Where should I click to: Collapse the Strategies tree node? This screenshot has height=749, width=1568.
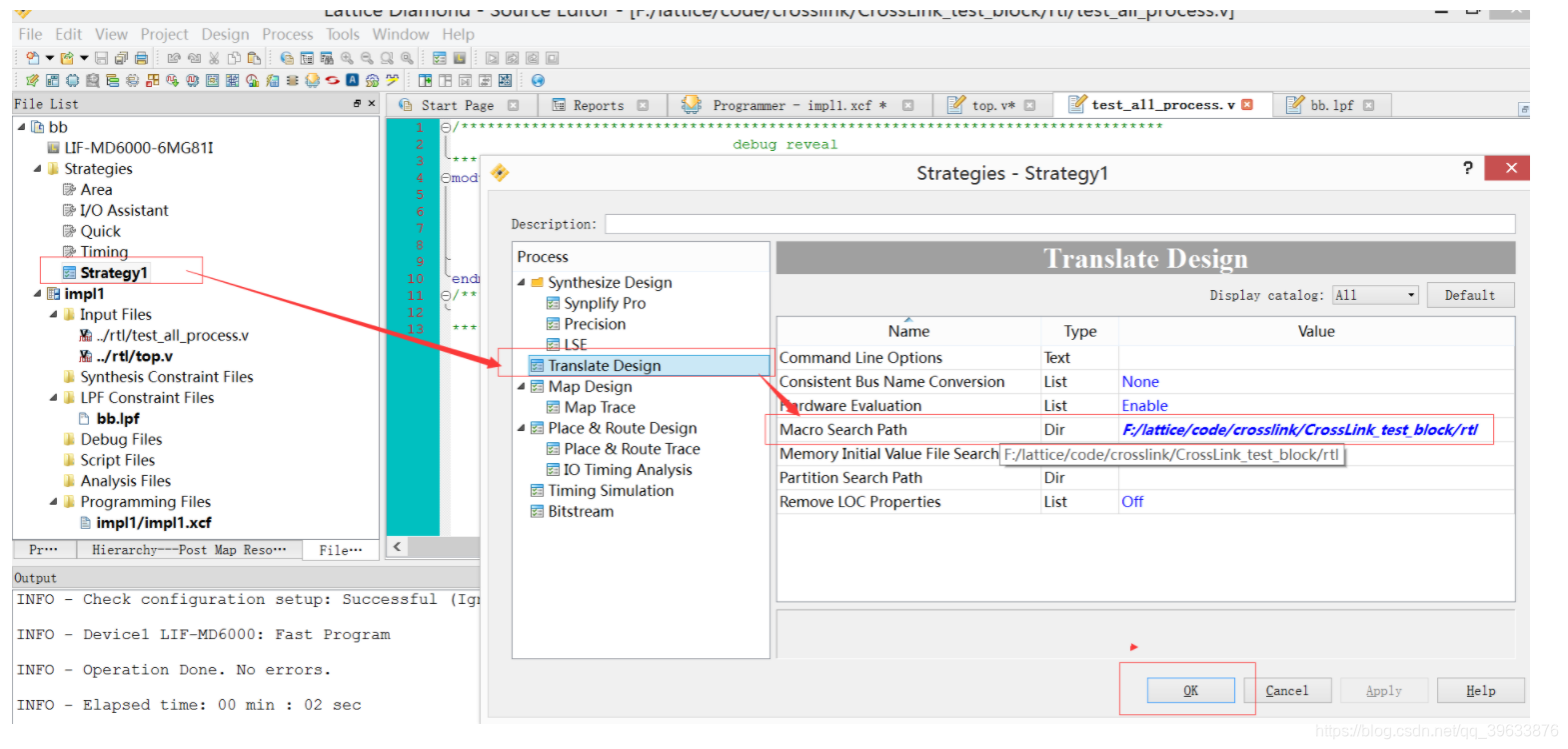tap(38, 169)
